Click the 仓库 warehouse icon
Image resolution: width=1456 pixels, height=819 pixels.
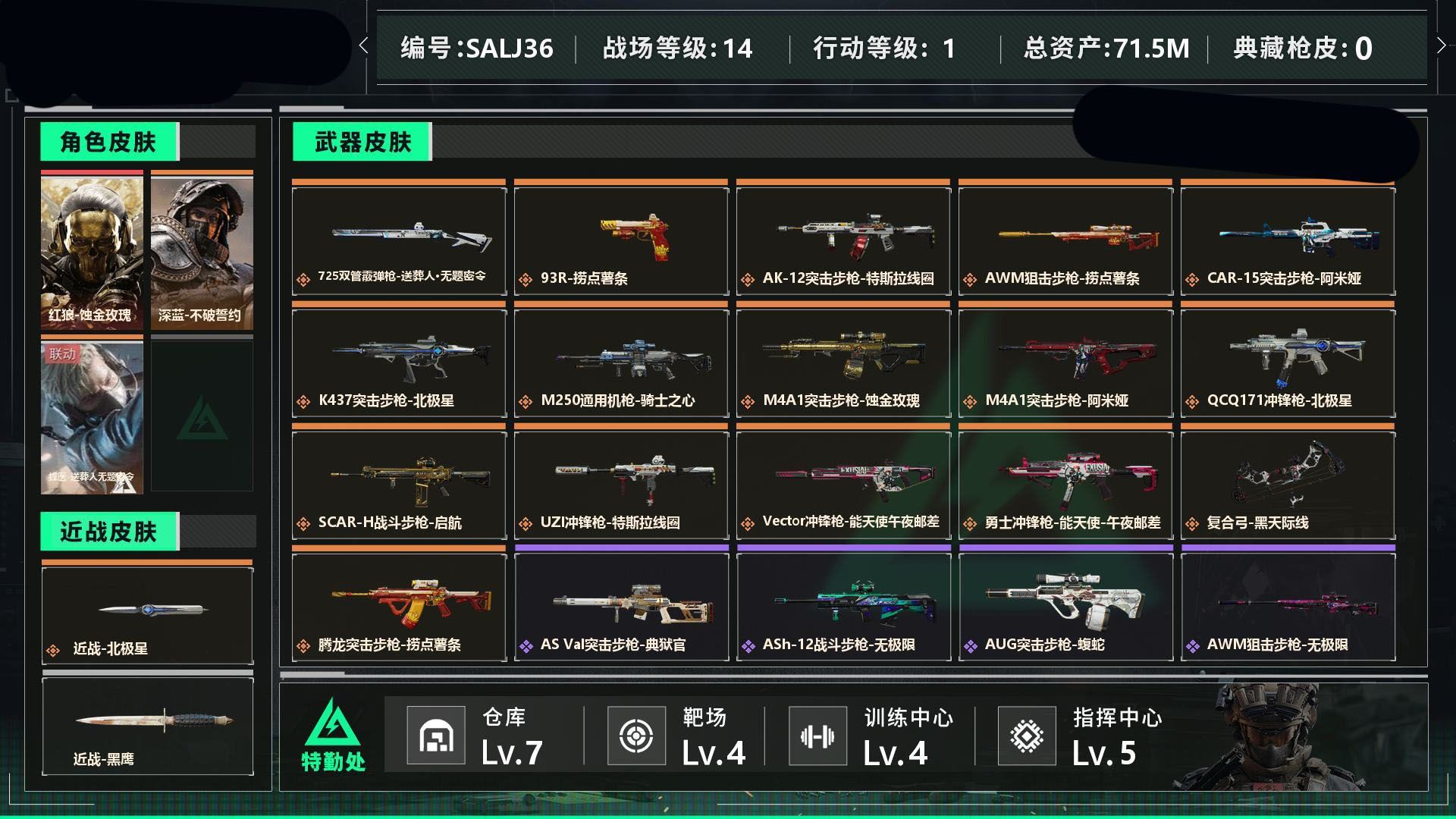pos(436,735)
